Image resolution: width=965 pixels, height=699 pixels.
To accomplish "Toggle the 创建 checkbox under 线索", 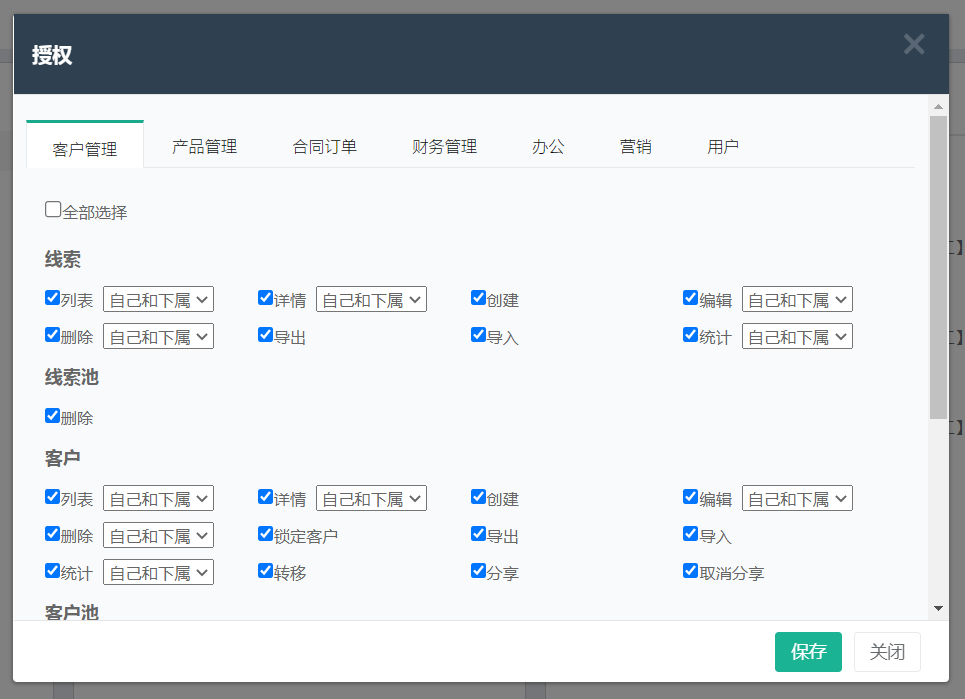I will pyautogui.click(x=478, y=298).
